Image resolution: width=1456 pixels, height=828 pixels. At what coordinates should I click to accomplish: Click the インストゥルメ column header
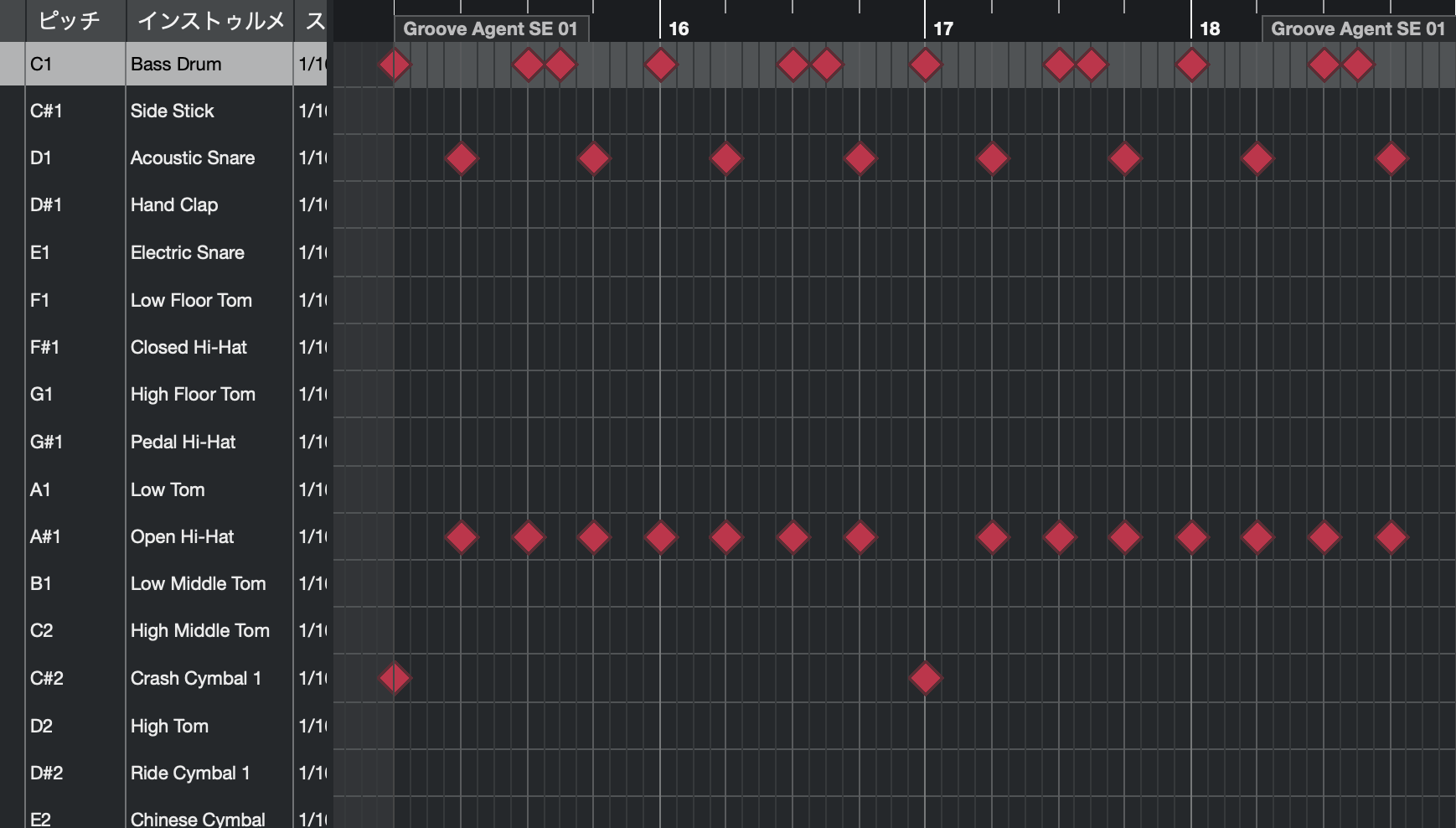coord(210,20)
